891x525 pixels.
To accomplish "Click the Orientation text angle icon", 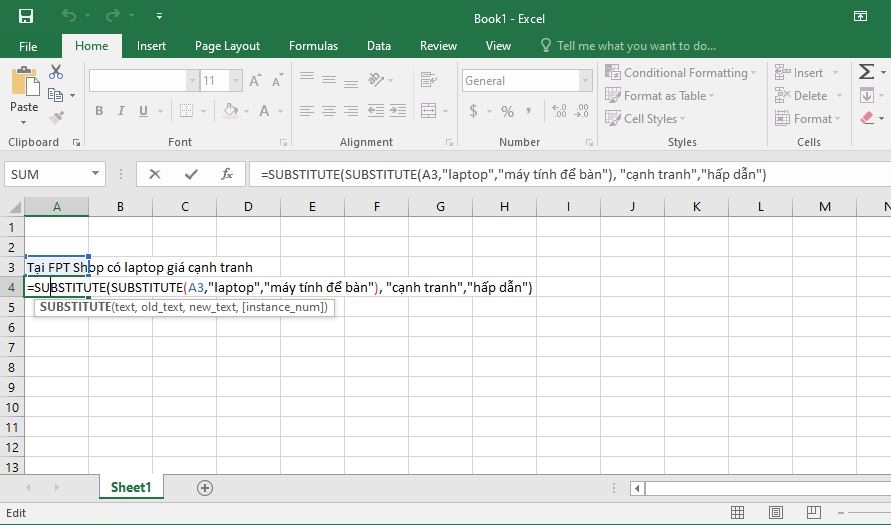I will [x=376, y=80].
